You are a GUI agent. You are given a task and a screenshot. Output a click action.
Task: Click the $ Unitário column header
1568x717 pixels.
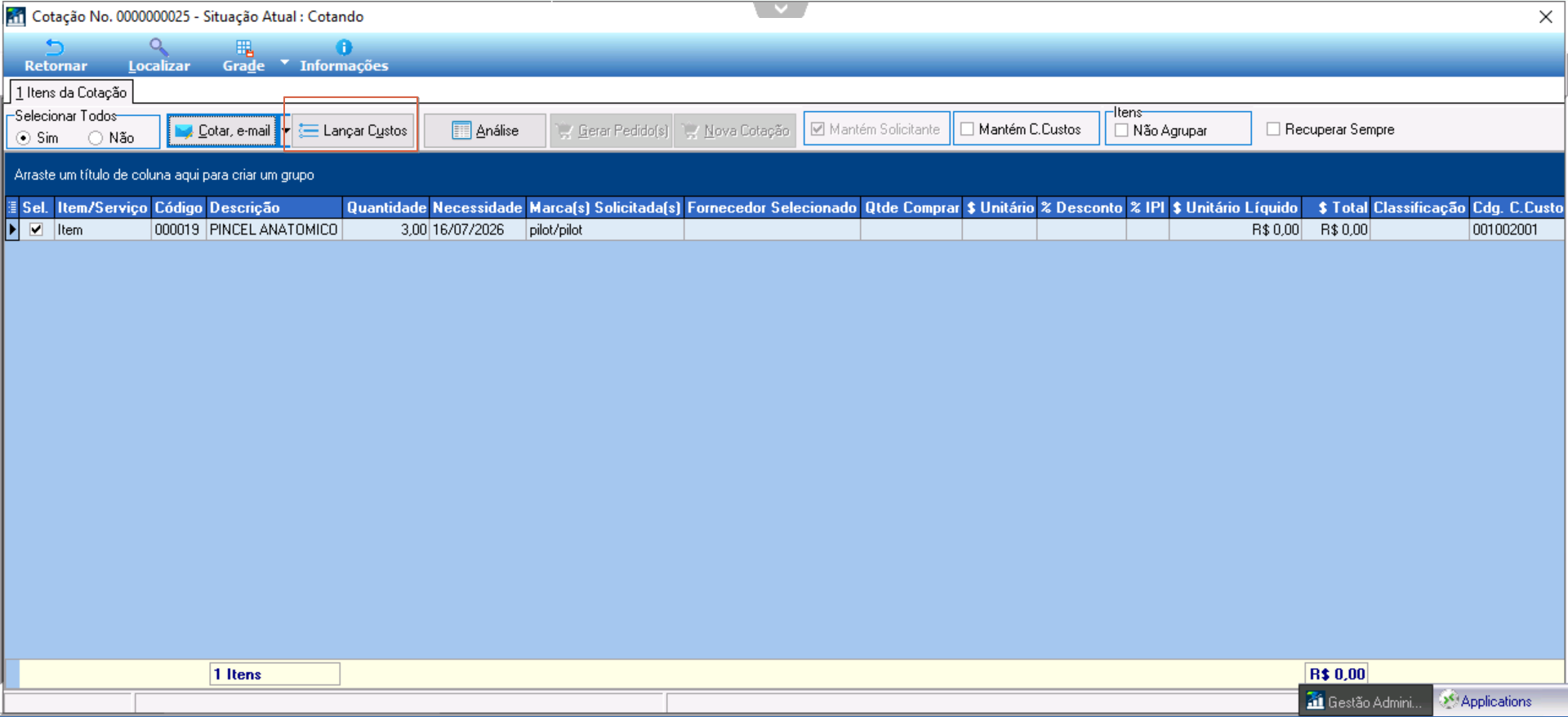pos(1000,207)
